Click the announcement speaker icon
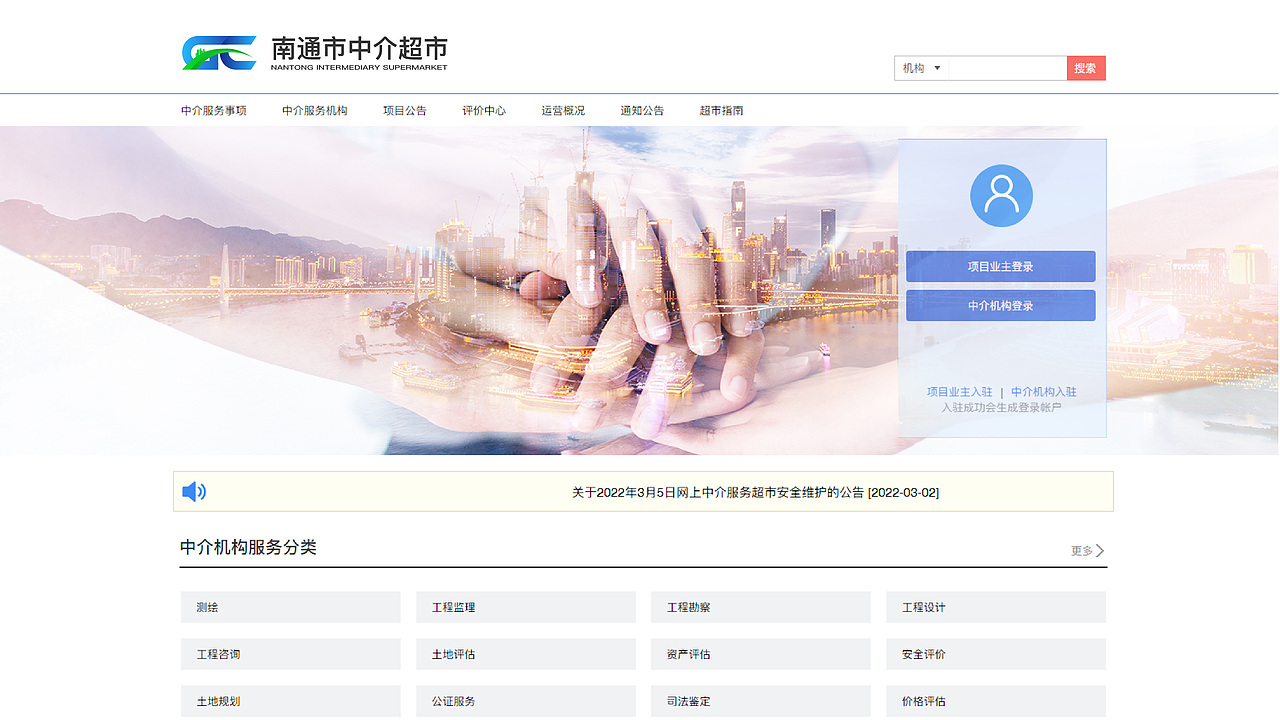The height and width of the screenshot is (720, 1280). point(195,491)
